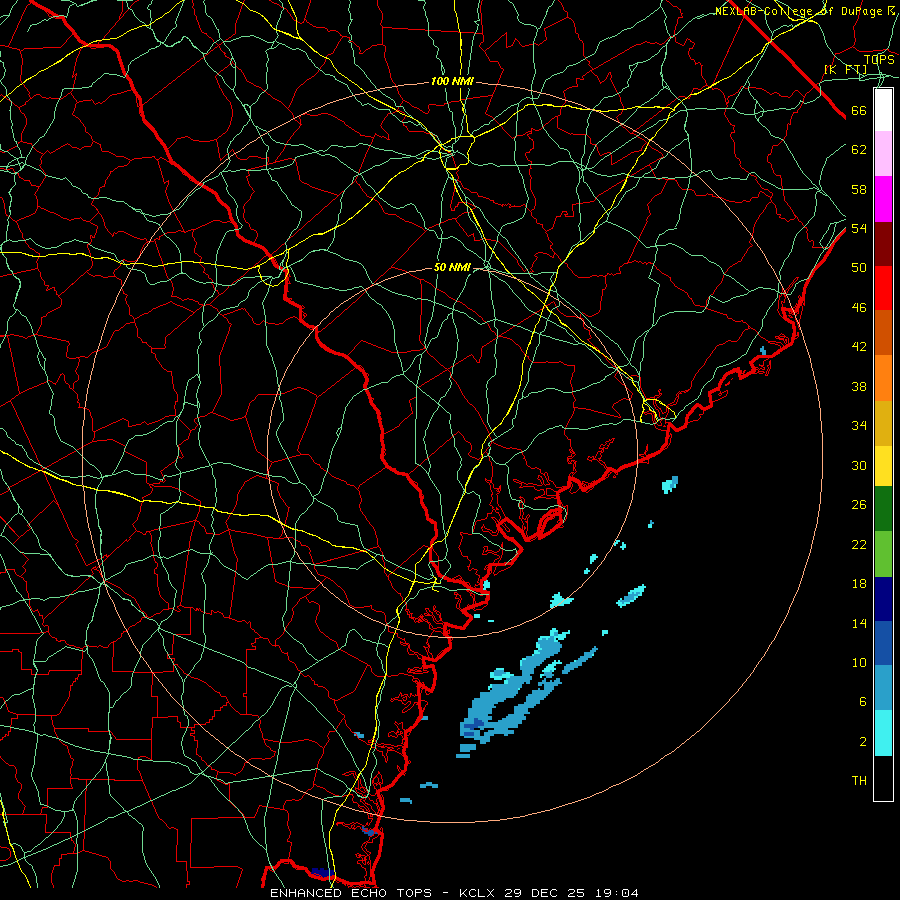The image size is (900, 900).
Task: Click the light blue 6 kft legend swatch
Action: coord(883,687)
